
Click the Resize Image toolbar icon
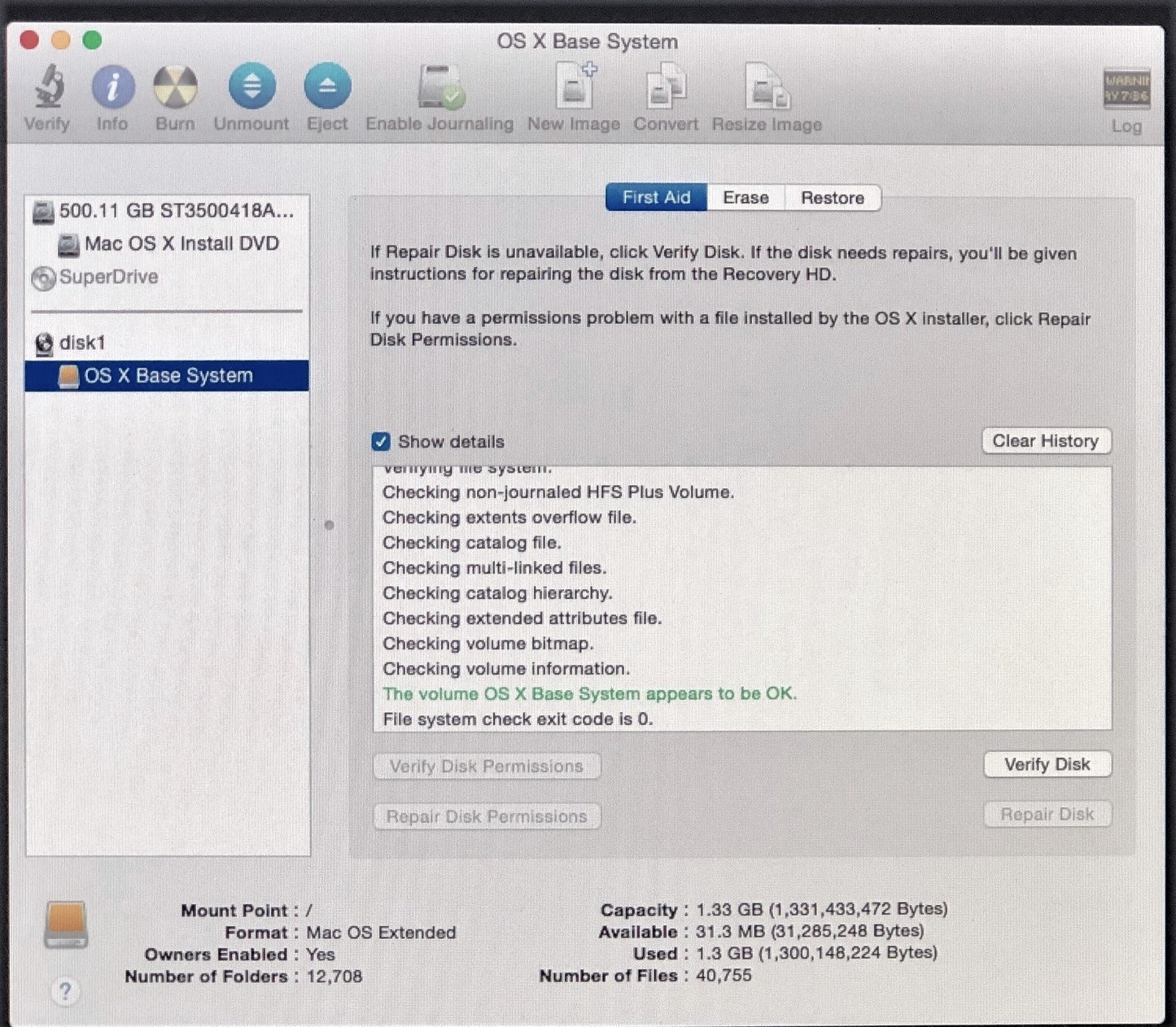click(x=767, y=86)
